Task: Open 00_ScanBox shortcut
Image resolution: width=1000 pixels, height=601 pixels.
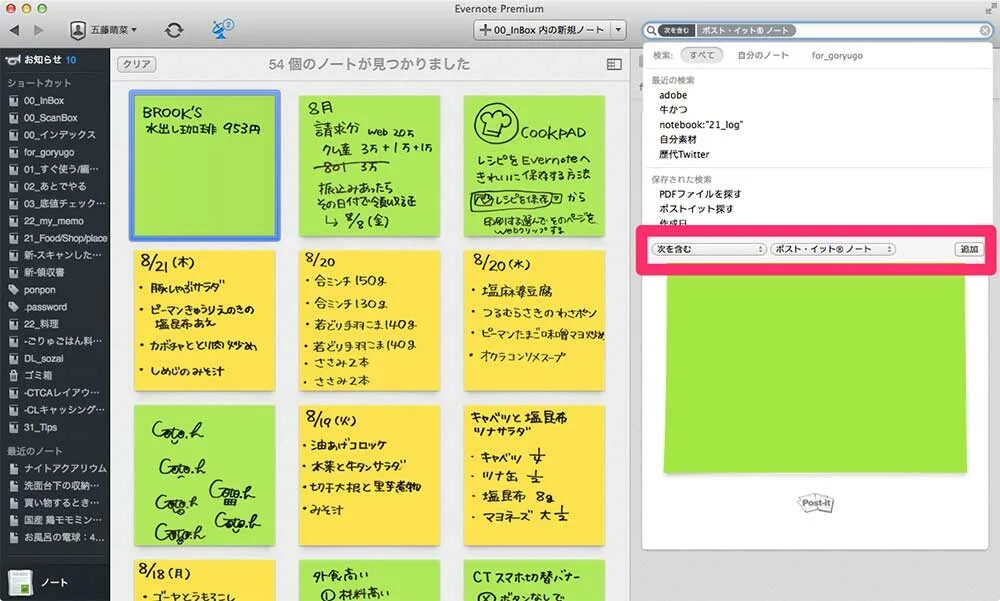Action: tap(50, 118)
